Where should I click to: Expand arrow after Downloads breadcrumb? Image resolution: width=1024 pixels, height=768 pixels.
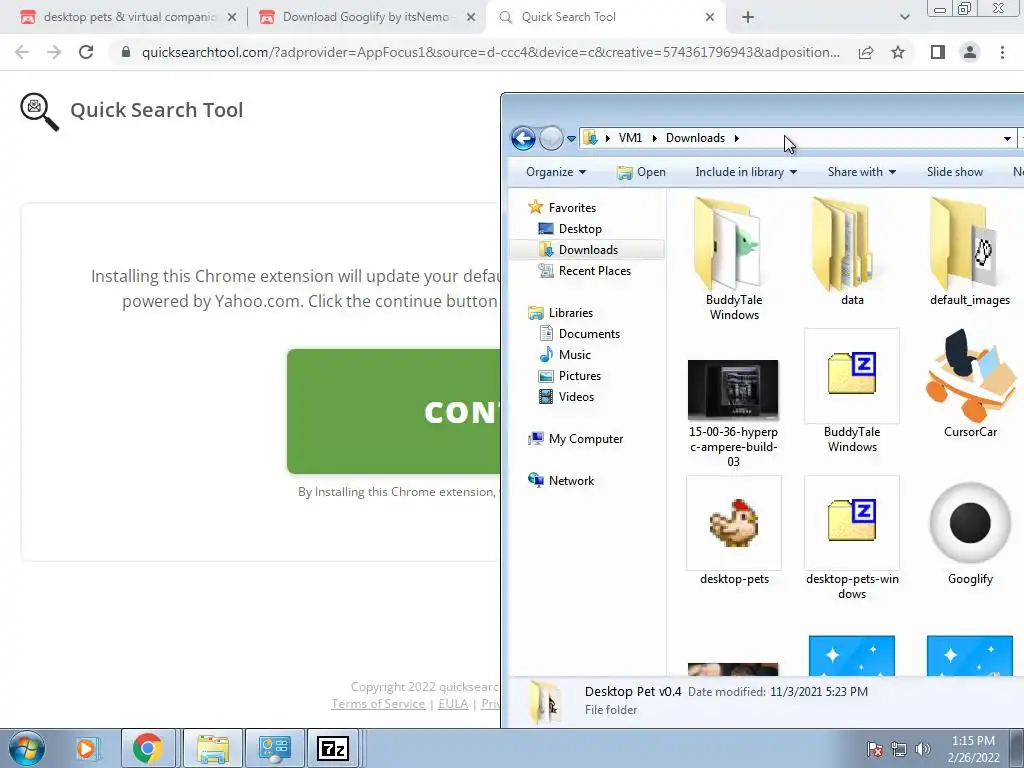[737, 138]
